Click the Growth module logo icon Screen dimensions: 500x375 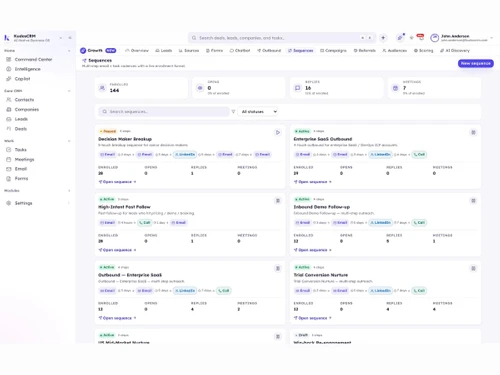[x=83, y=51]
